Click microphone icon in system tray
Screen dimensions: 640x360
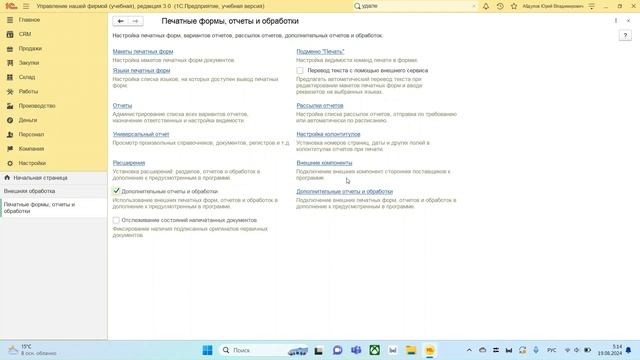pyautogui.click(x=536, y=350)
